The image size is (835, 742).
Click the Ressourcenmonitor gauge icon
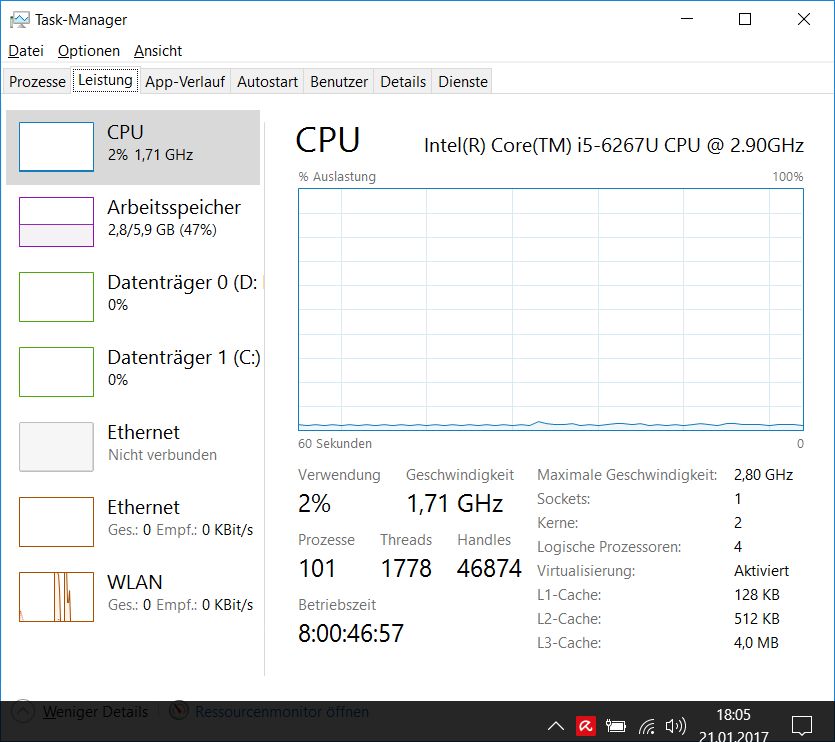pyautogui.click(x=179, y=711)
